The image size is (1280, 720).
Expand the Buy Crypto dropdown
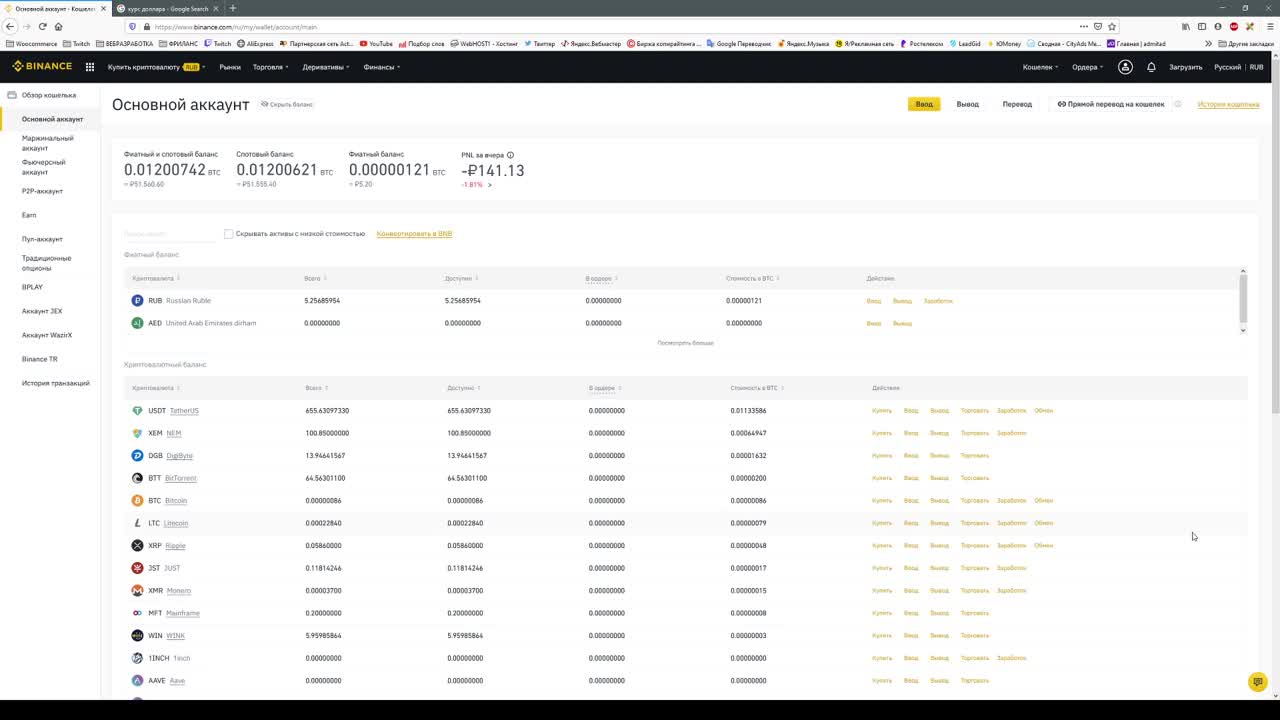point(156,67)
